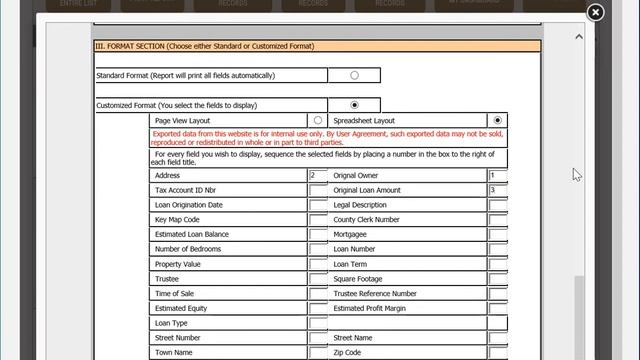Viewport: 640px width, 360px height.
Task: Click the Address sequence box
Action: (x=318, y=176)
